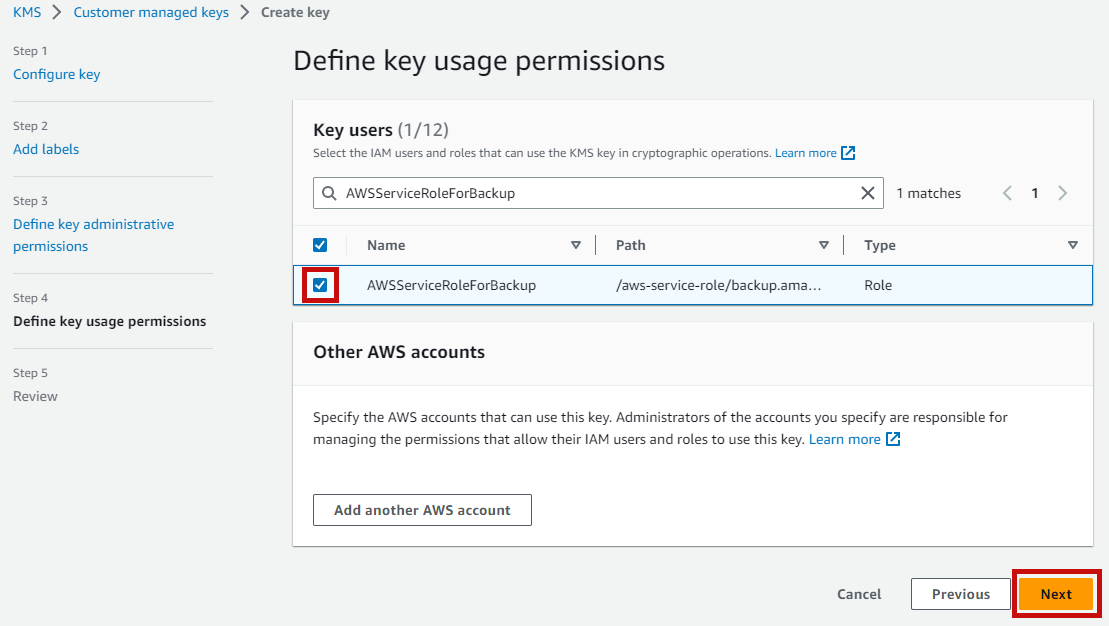1109x626 pixels.
Task: Open Customer managed keys breadcrumb
Action: point(151,12)
